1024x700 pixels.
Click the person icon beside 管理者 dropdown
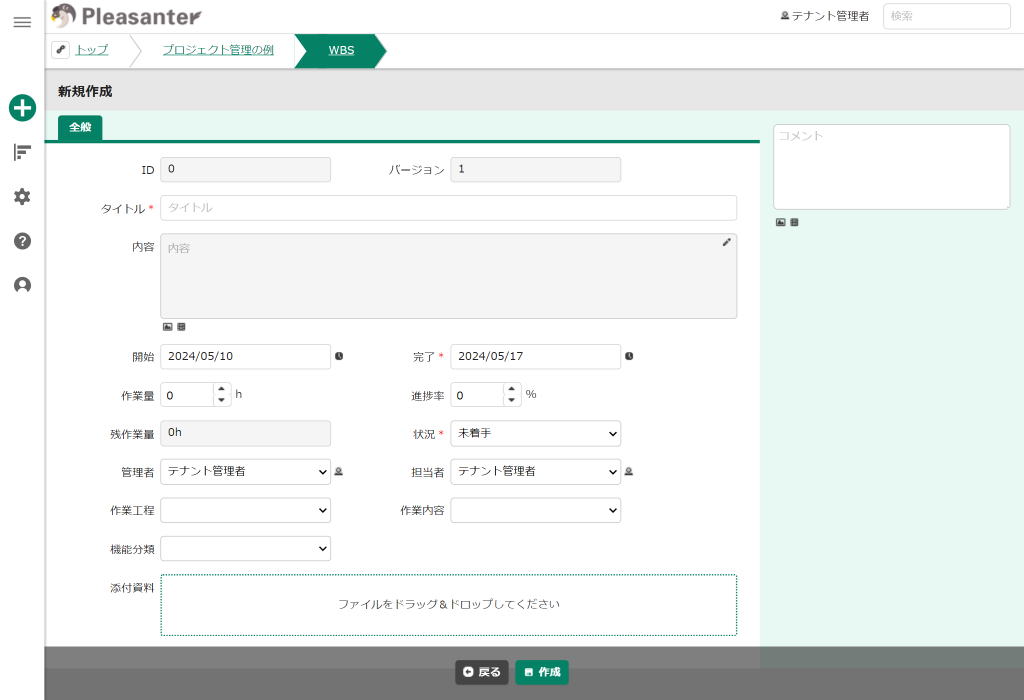[x=339, y=471]
